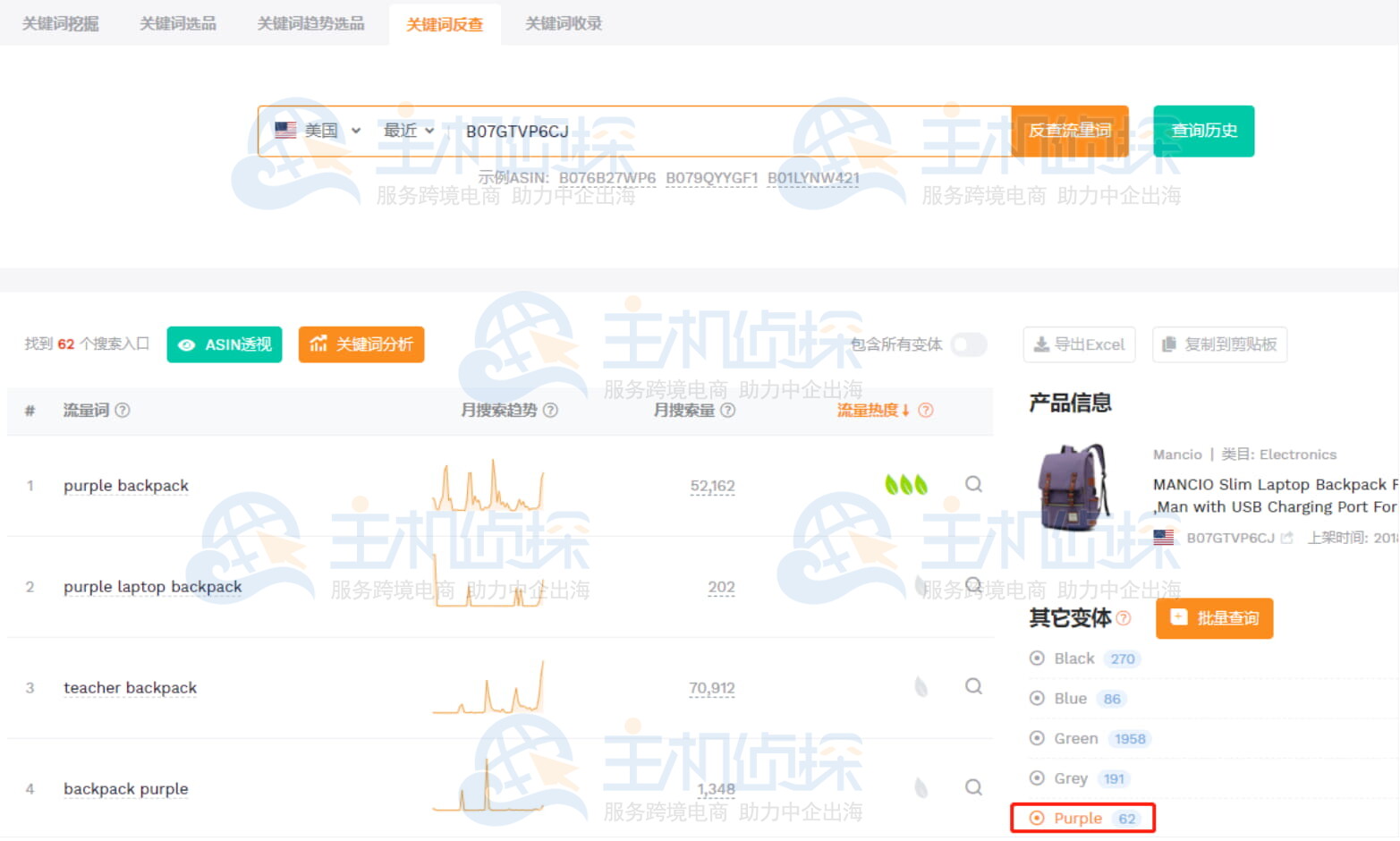Open the external link icon beside B07GTVP6CJ
Viewport: 1400px width, 841px height.
coord(1287,538)
